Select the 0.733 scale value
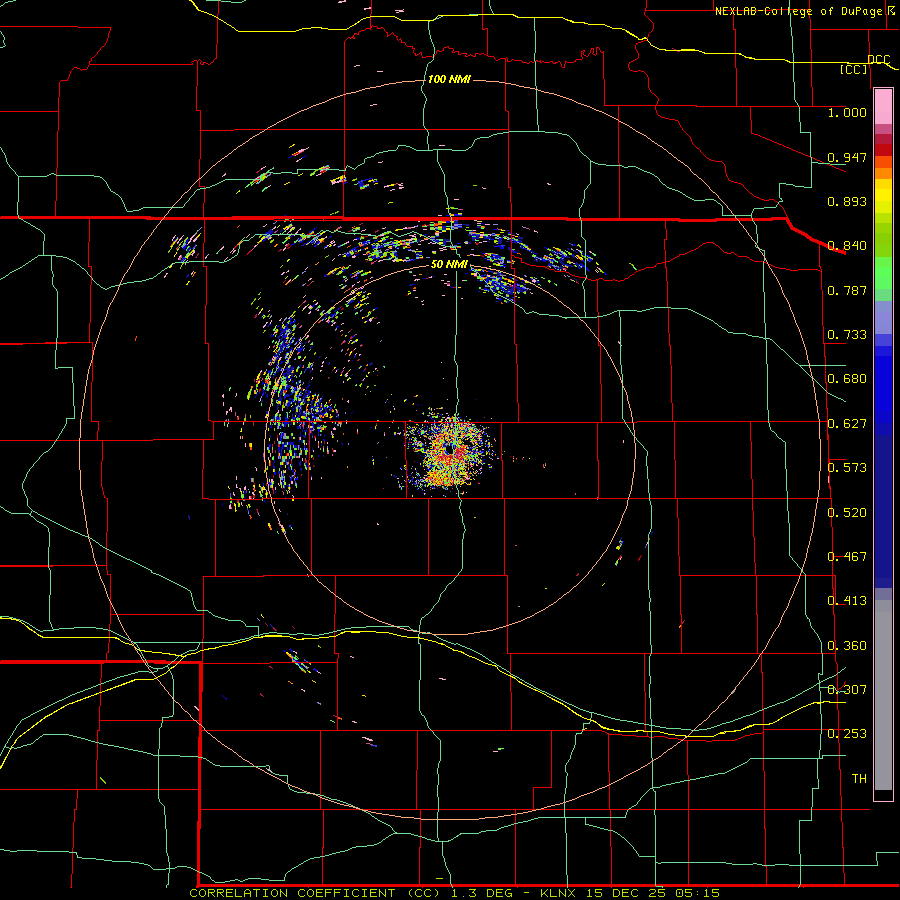This screenshot has height=900, width=900. coord(847,334)
